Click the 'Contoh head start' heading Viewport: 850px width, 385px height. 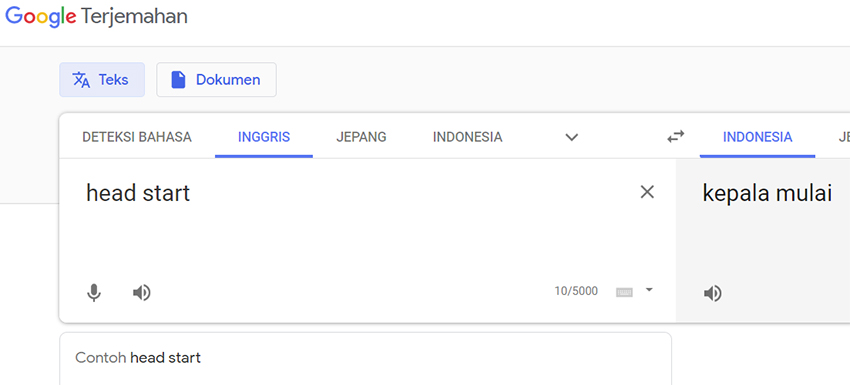tap(138, 358)
